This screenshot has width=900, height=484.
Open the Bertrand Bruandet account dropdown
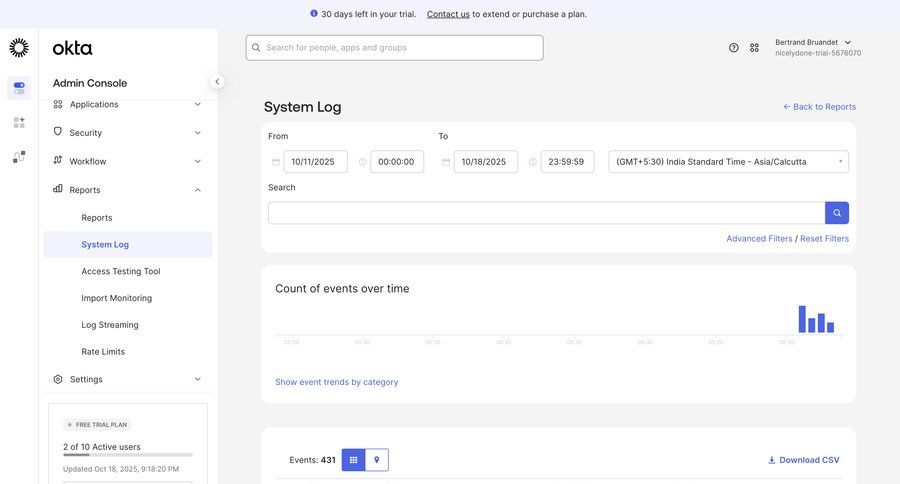point(813,42)
